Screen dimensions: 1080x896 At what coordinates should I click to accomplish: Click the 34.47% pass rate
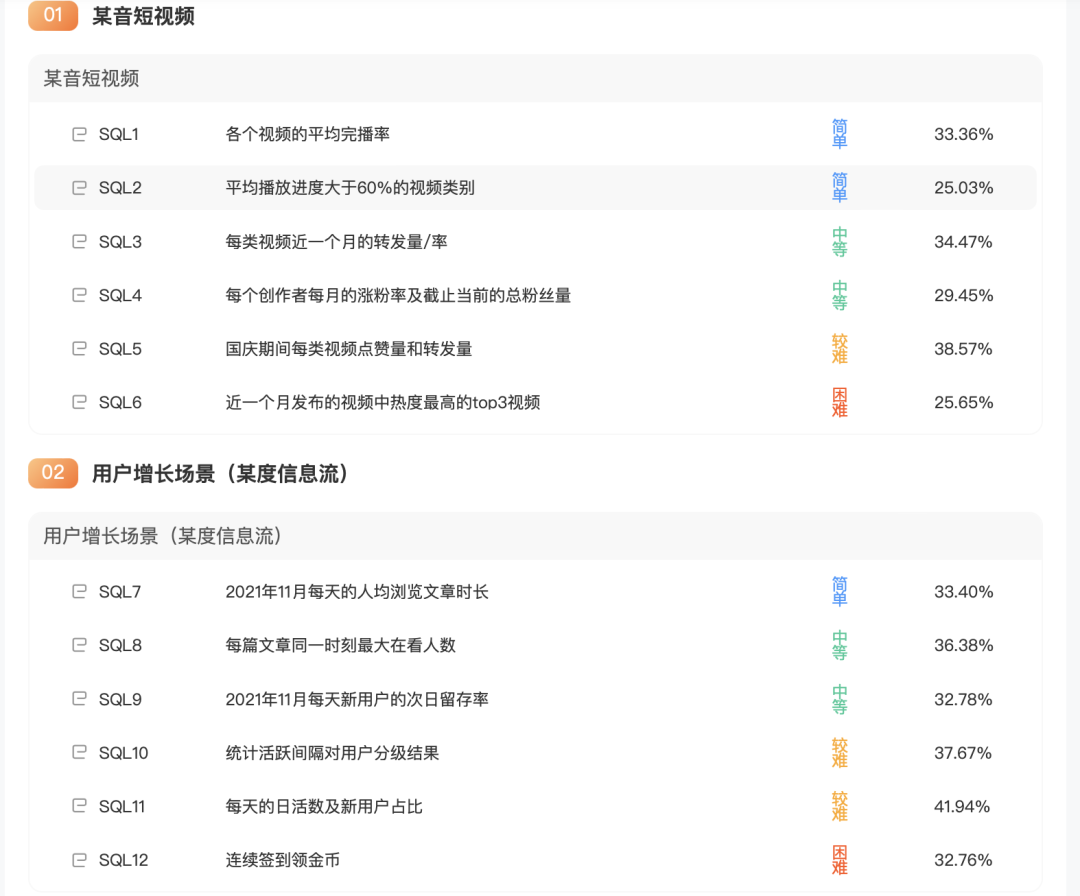click(964, 242)
